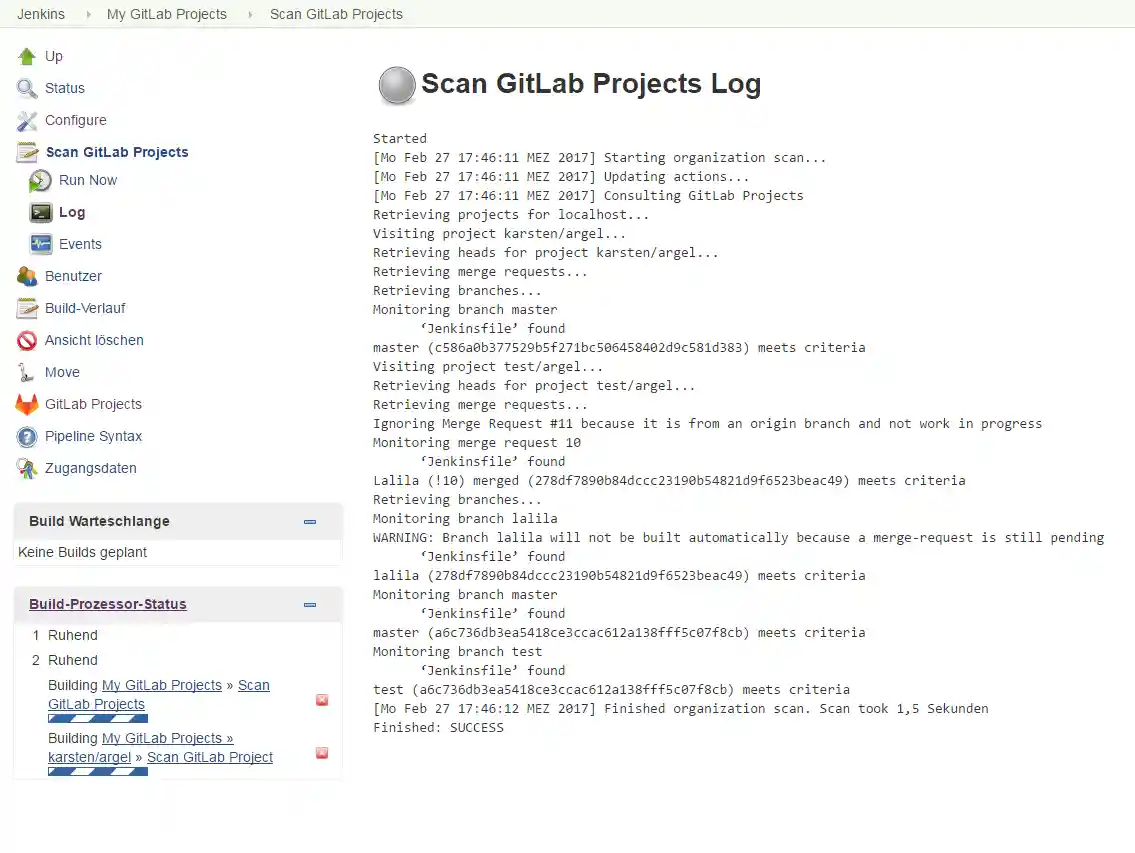The width and height of the screenshot is (1135, 853).
Task: Open the Build-Prozessor-Status link
Action: tap(108, 605)
